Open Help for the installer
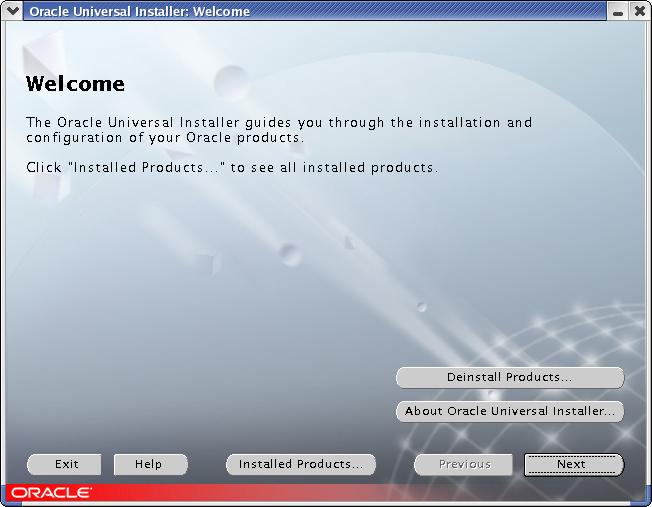 click(148, 464)
